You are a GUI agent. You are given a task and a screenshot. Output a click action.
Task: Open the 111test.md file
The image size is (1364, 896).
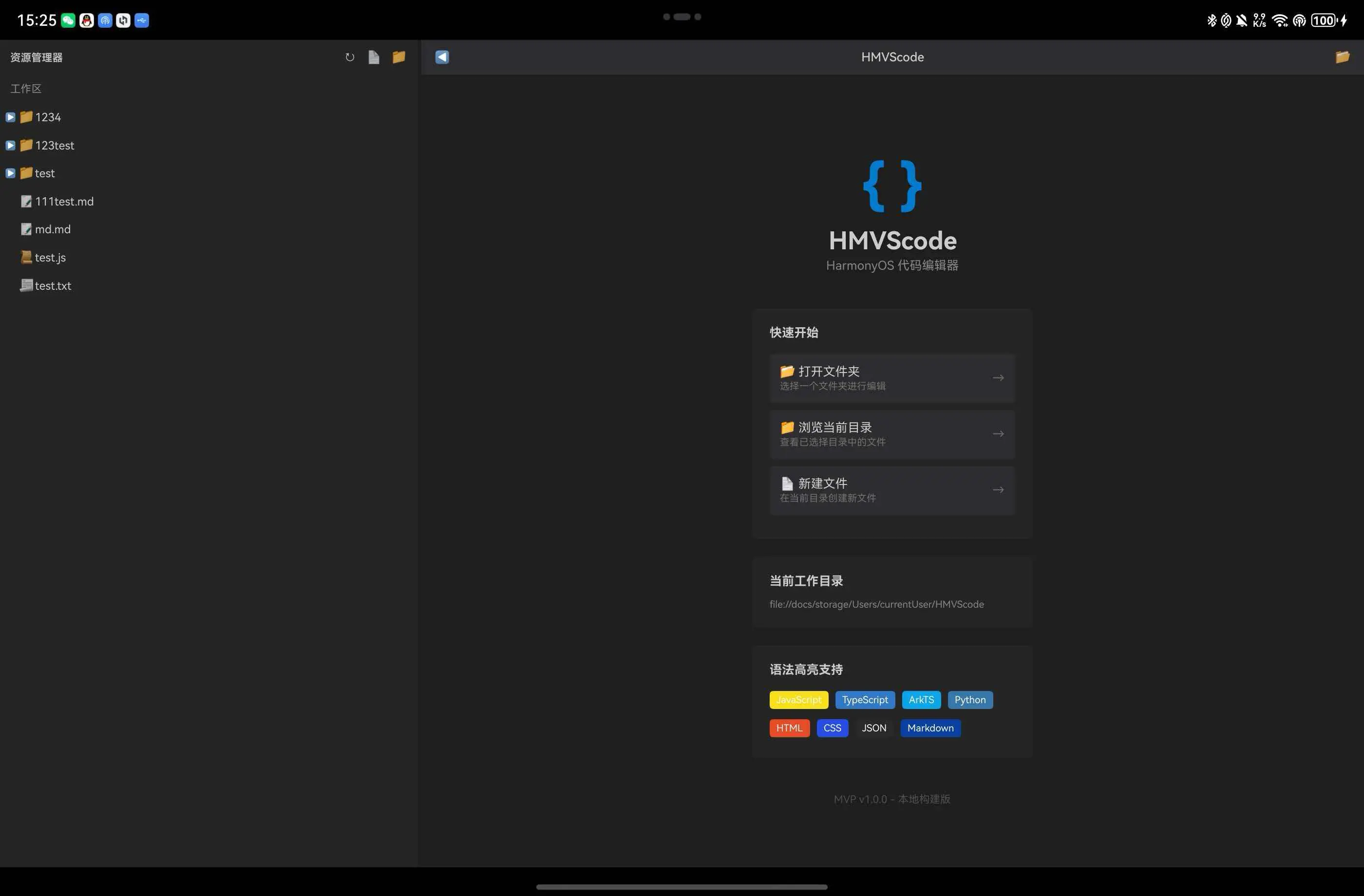click(64, 202)
